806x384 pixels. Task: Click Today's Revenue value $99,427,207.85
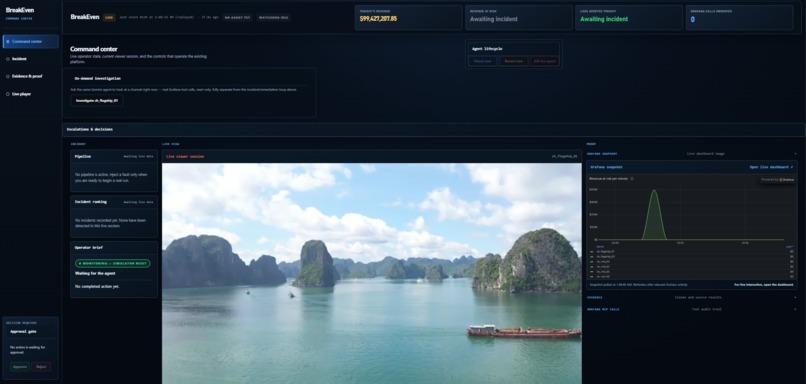378,19
